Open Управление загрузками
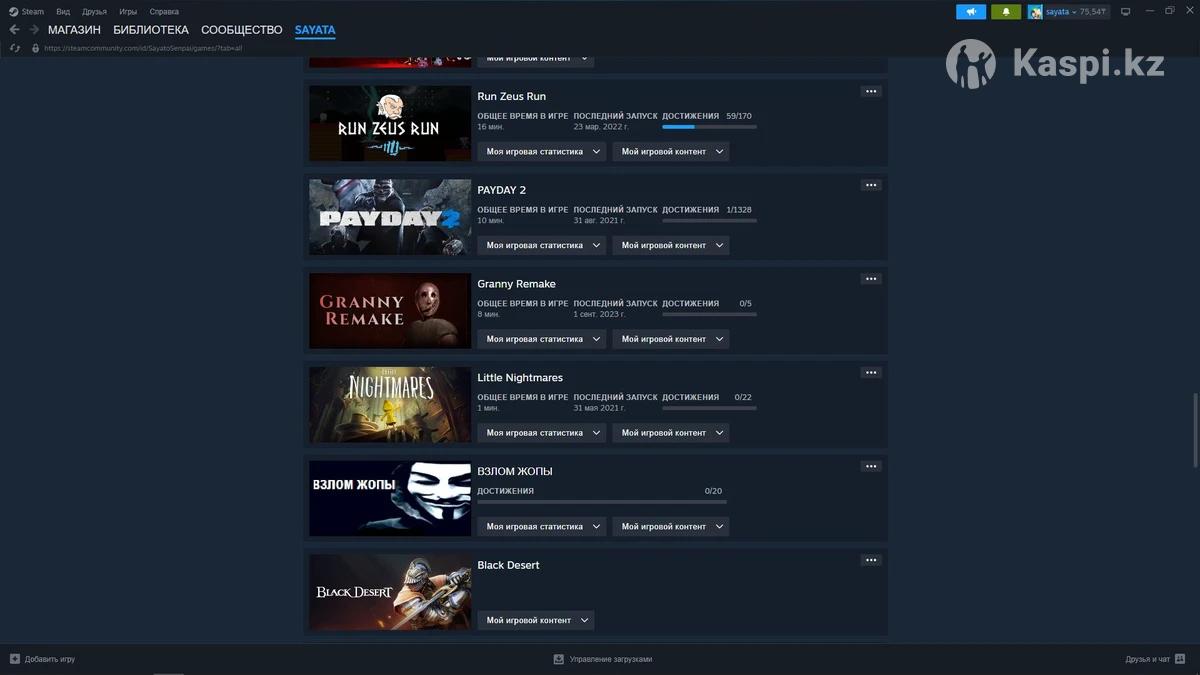 [603, 659]
